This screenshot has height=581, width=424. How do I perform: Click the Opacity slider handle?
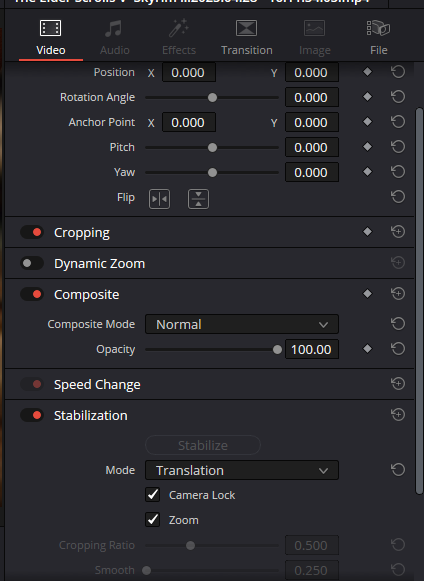(277, 349)
